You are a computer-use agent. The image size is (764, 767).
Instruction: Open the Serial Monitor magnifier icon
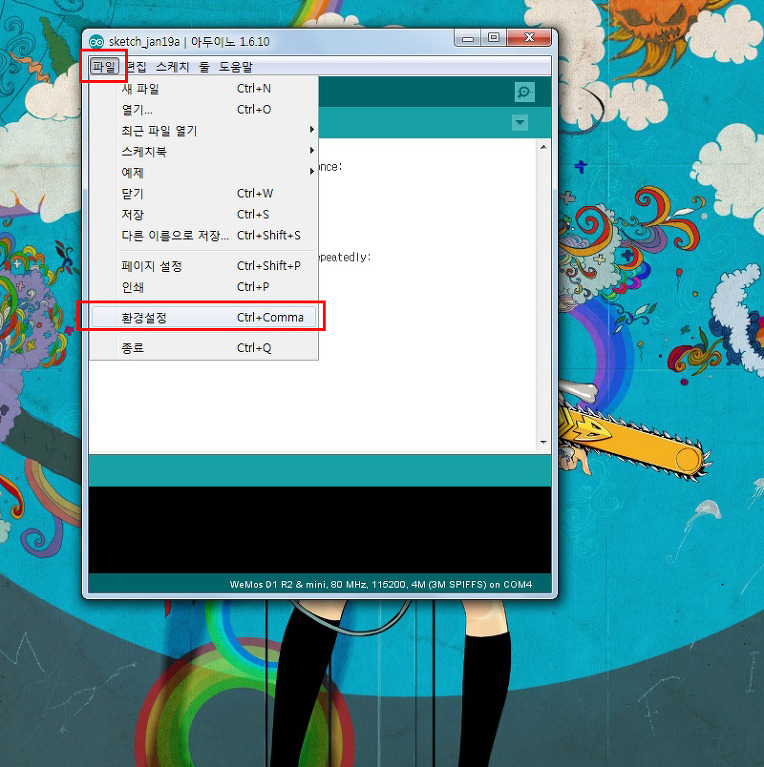click(x=524, y=92)
